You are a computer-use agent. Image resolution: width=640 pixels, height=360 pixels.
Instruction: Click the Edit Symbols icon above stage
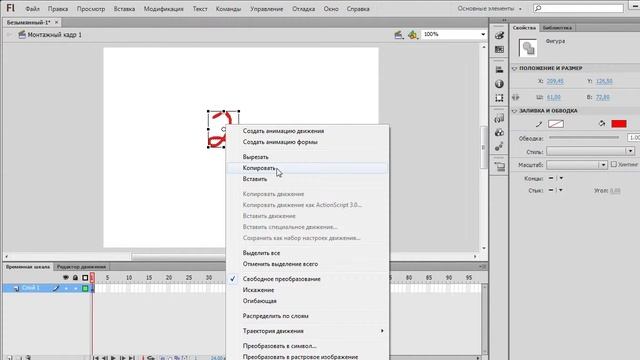(413, 35)
